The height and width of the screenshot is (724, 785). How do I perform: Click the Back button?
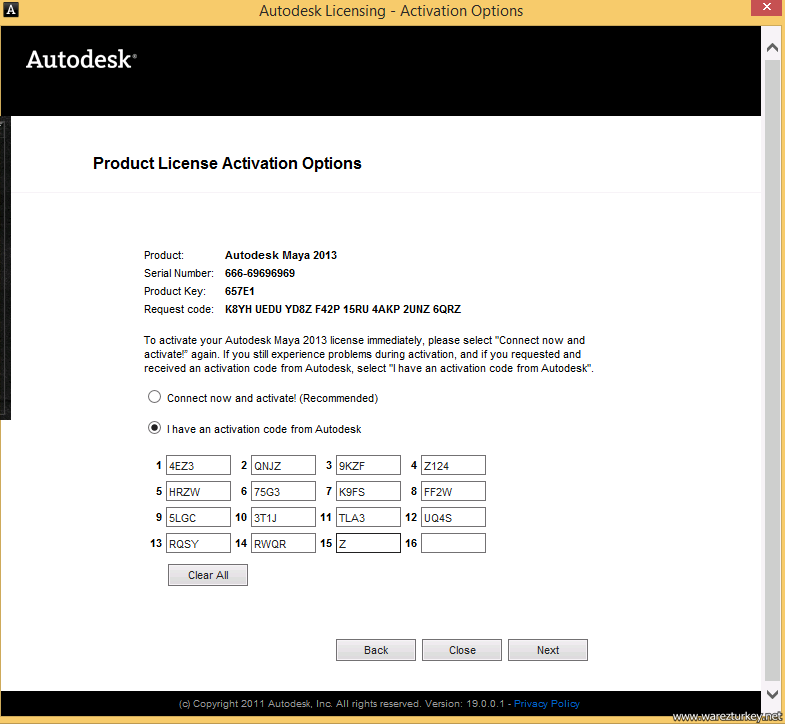[x=376, y=650]
